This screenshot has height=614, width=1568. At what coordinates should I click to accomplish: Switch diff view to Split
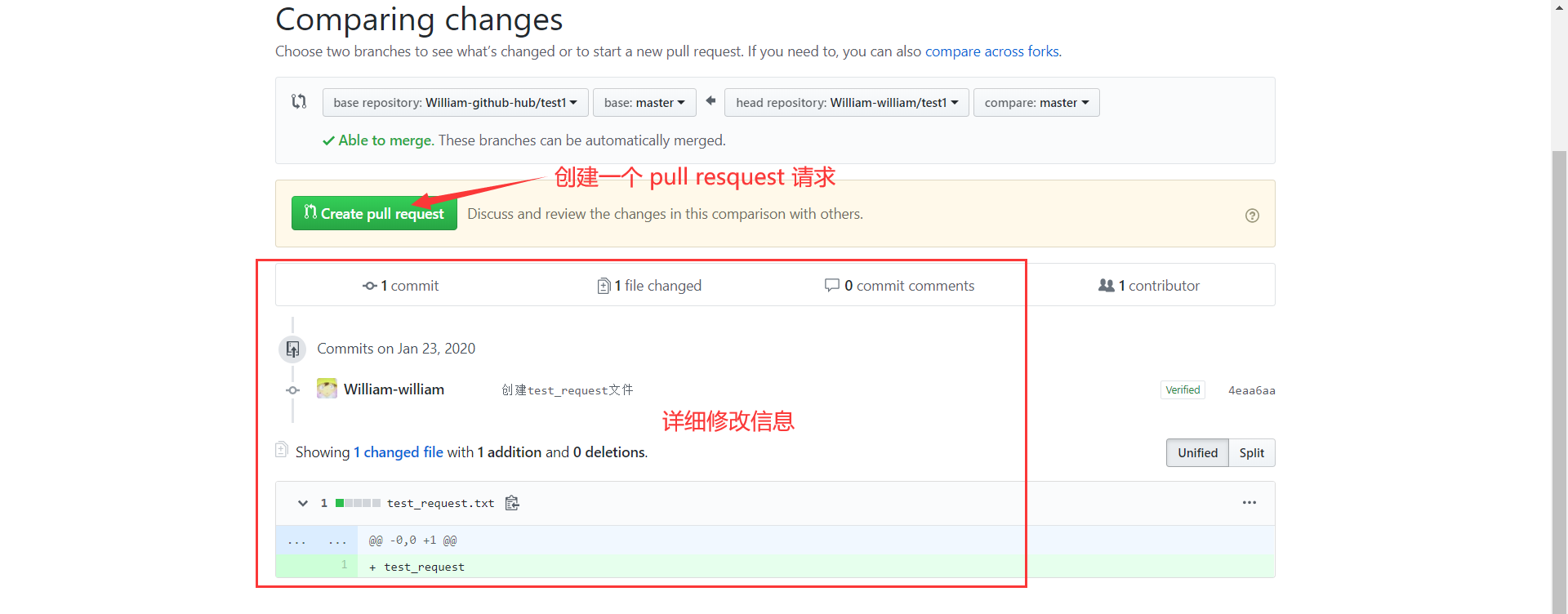pos(1252,453)
